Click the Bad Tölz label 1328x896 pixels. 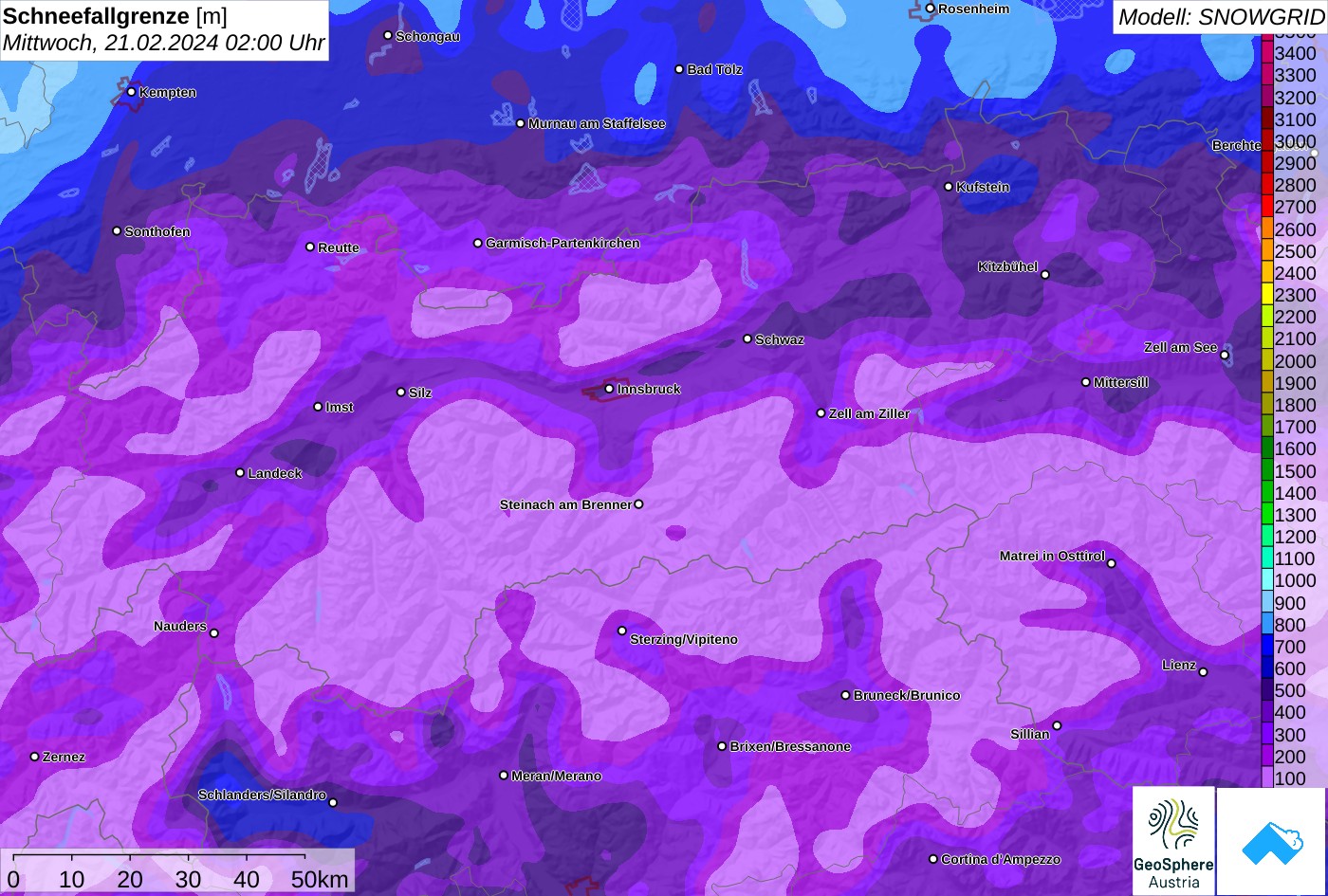[x=715, y=69]
